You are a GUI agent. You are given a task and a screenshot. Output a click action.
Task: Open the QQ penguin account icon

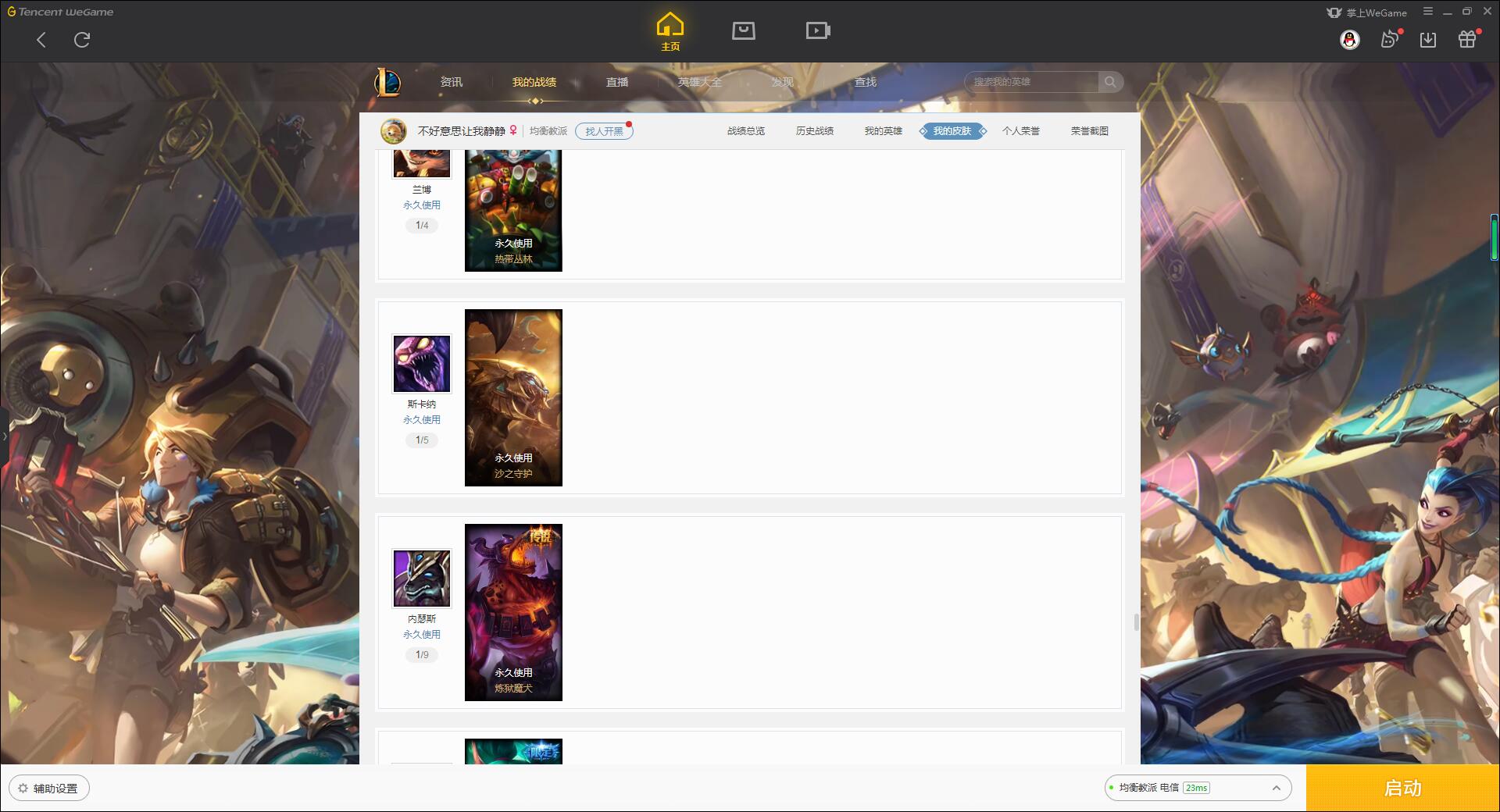[x=1350, y=40]
